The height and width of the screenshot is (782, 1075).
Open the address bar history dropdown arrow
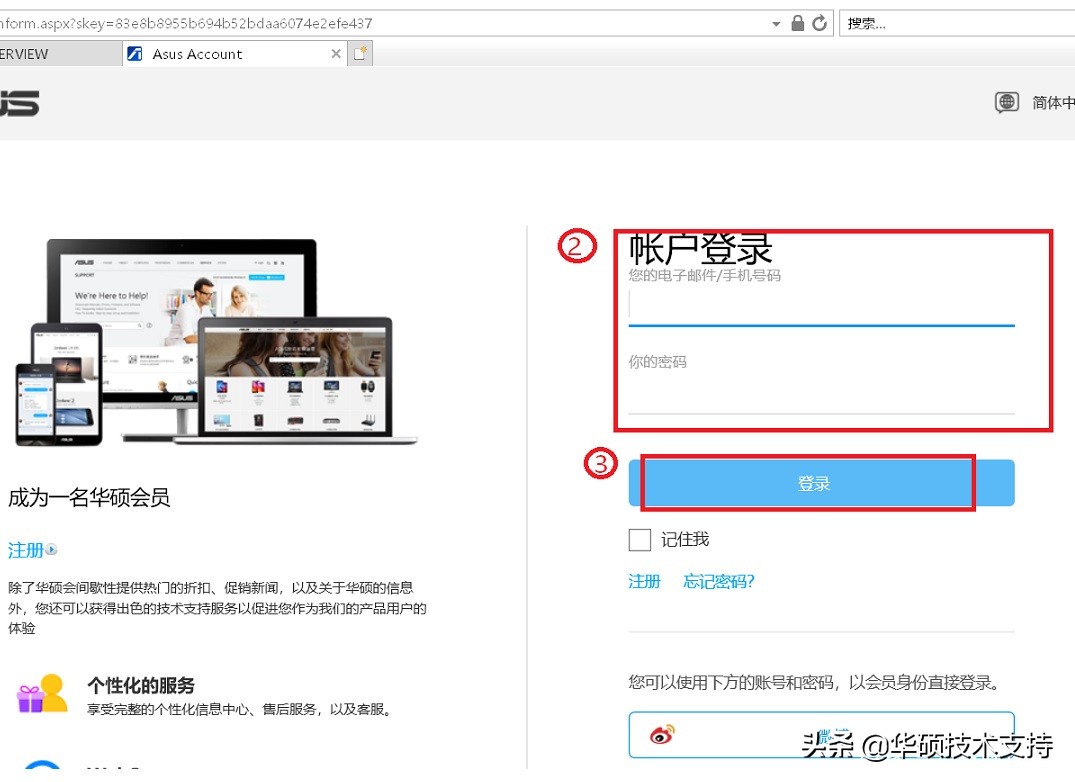776,21
